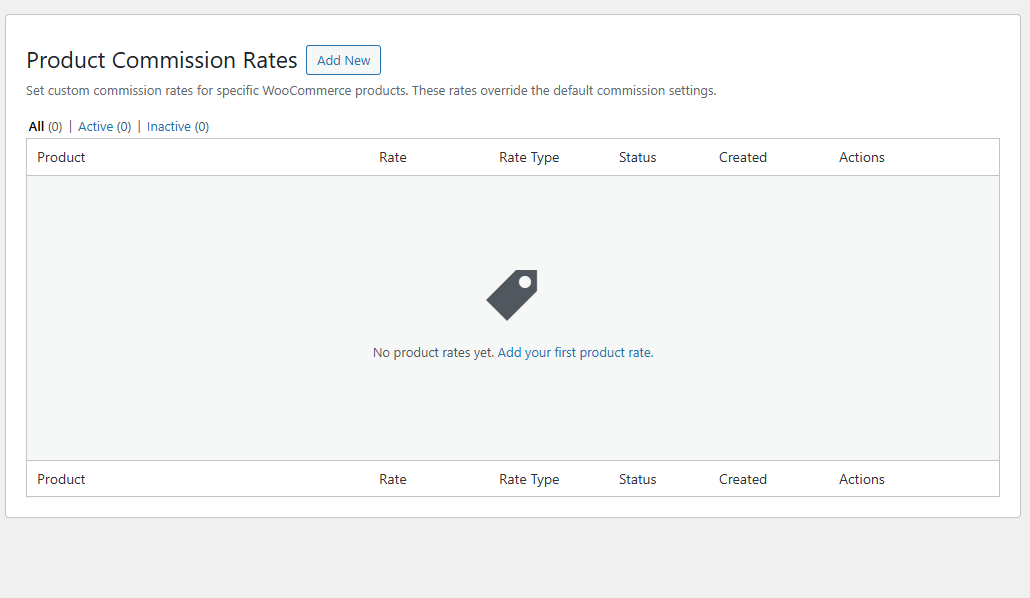The image size is (1030, 598).
Task: Switch to the Active (0) filter
Action: pos(98,126)
